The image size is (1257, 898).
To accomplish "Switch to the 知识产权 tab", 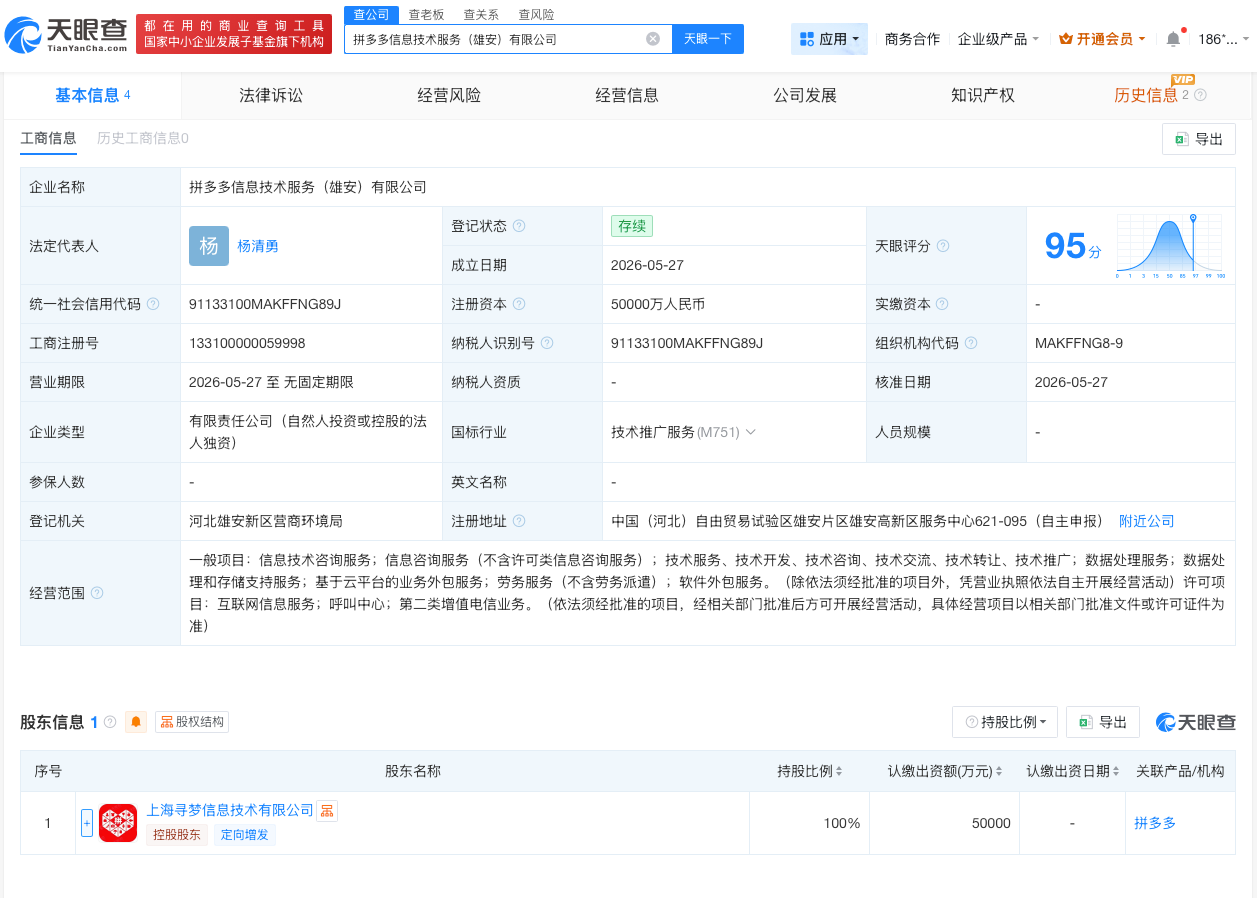I will pyautogui.click(x=983, y=95).
